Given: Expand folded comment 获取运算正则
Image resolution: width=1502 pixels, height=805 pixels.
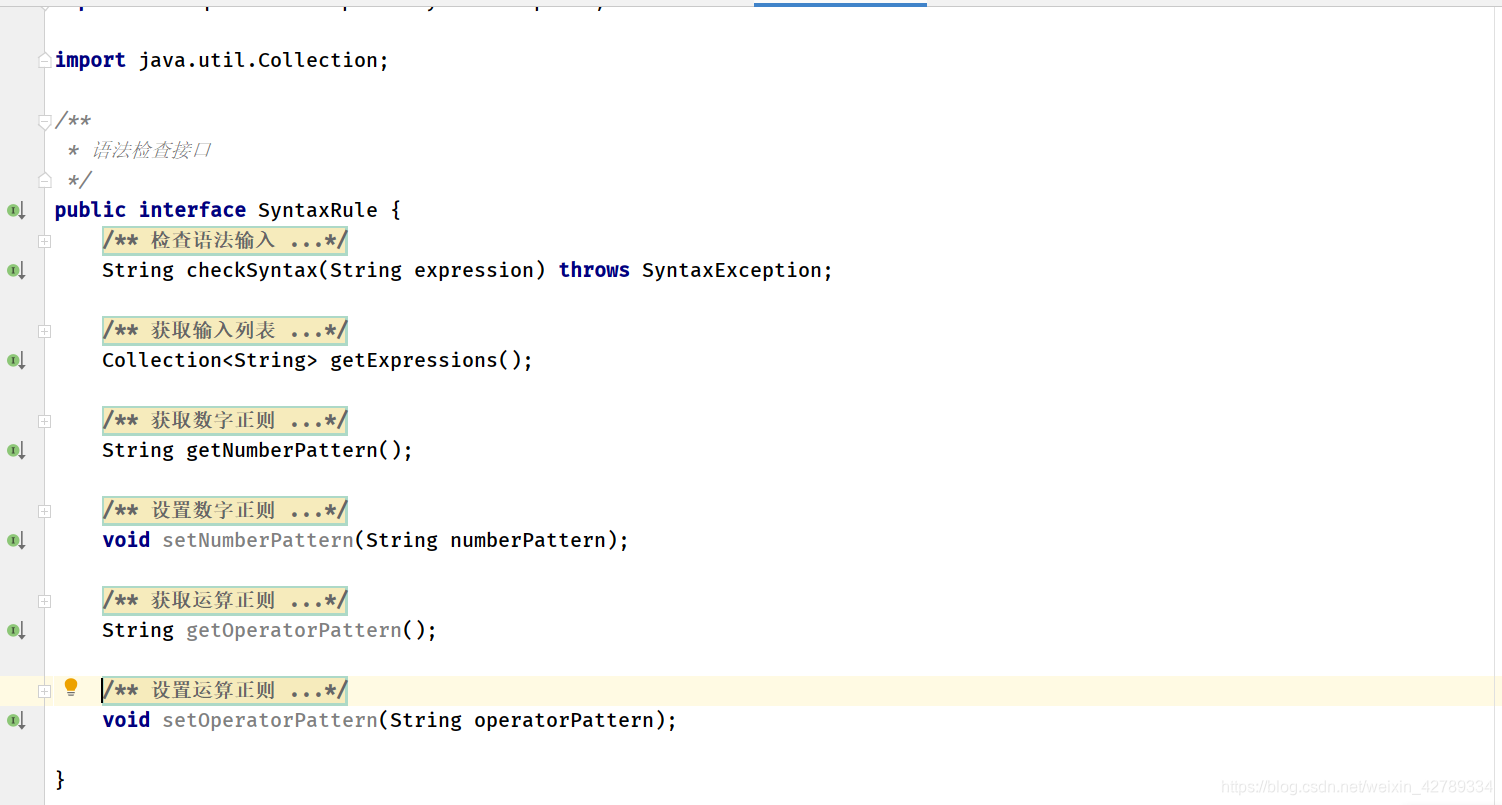Looking at the screenshot, I should point(44,601).
